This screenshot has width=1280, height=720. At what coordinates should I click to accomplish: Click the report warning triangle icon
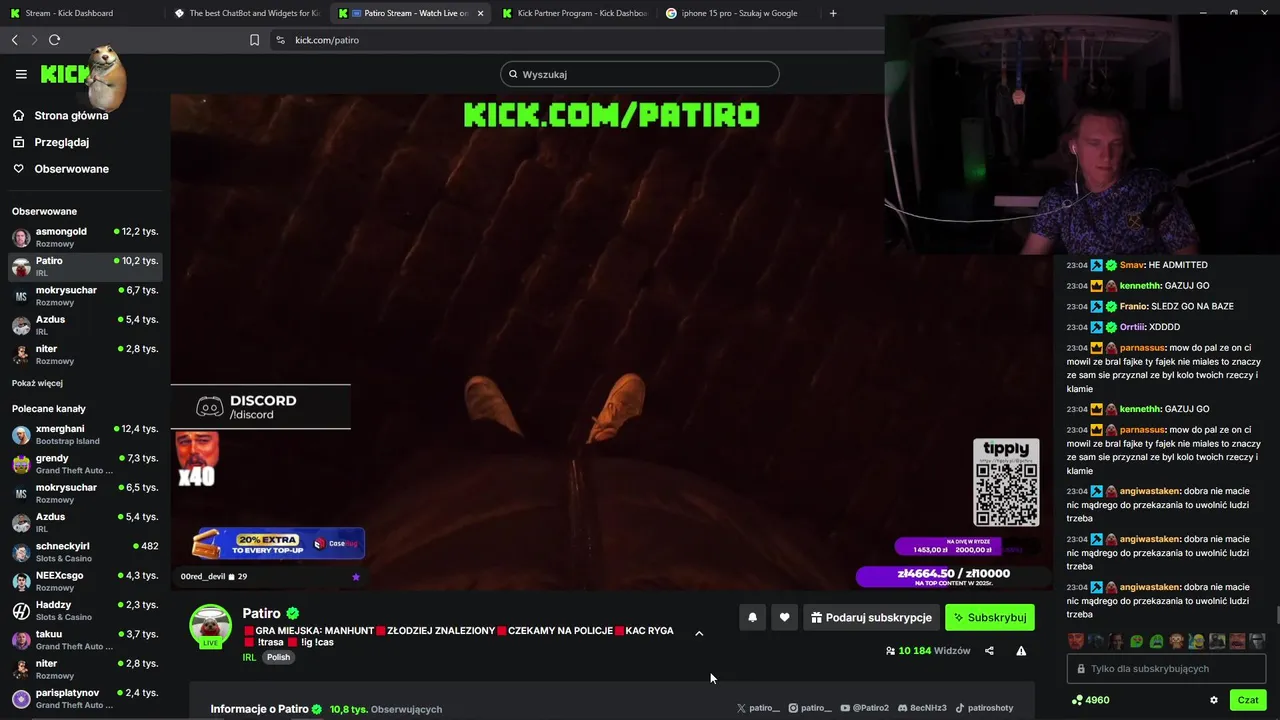pos(1021,651)
